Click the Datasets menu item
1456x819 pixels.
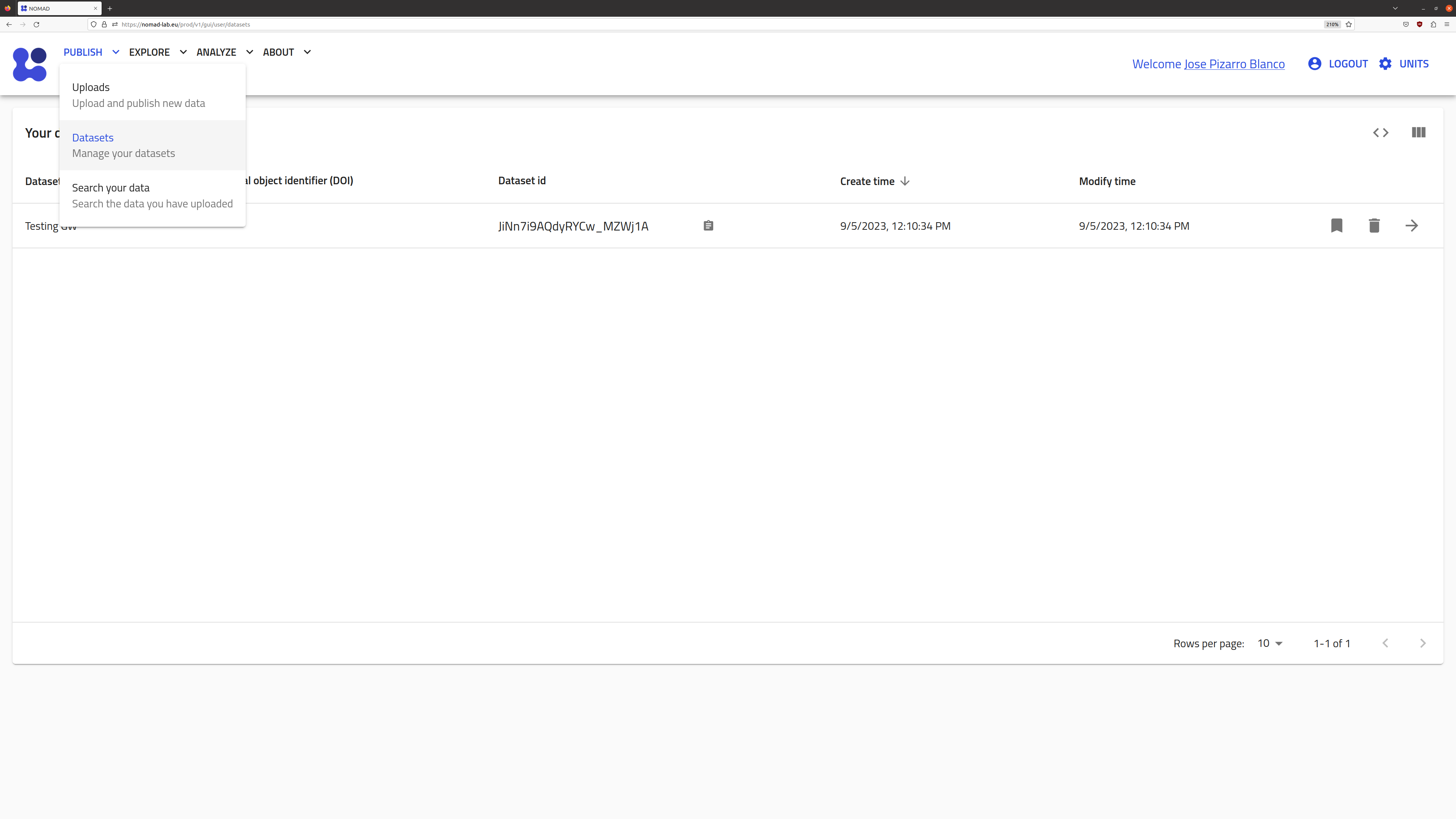click(x=93, y=137)
